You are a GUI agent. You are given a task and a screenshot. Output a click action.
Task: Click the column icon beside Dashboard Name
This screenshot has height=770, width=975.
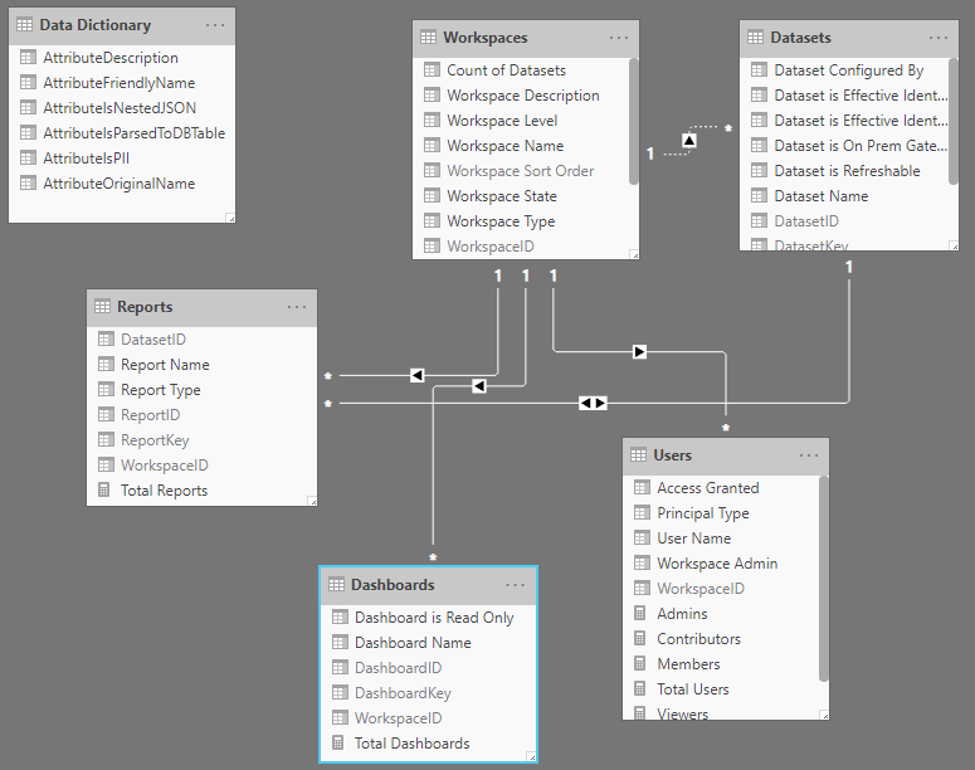click(340, 642)
